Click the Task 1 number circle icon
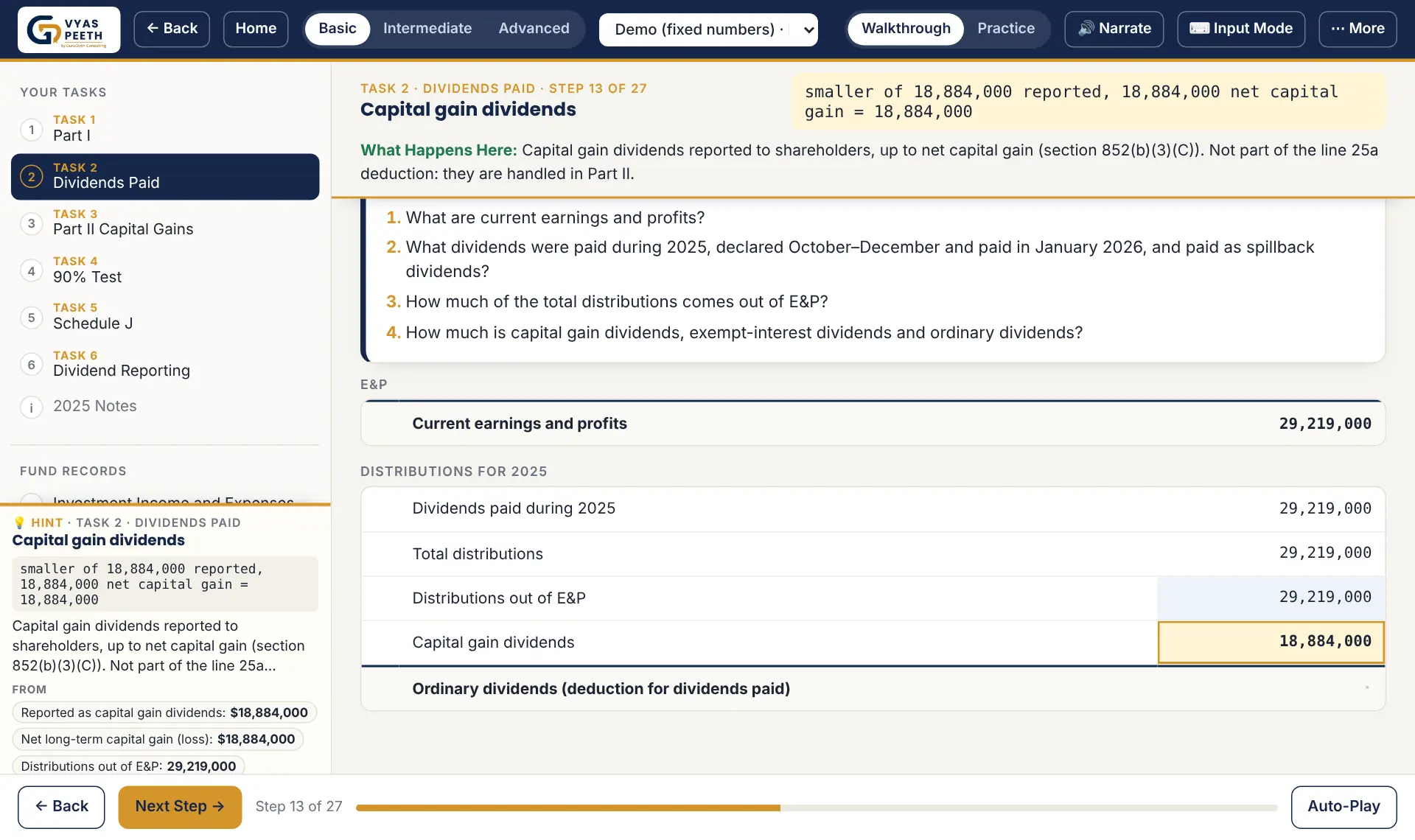This screenshot has width=1415, height=840. pyautogui.click(x=31, y=130)
